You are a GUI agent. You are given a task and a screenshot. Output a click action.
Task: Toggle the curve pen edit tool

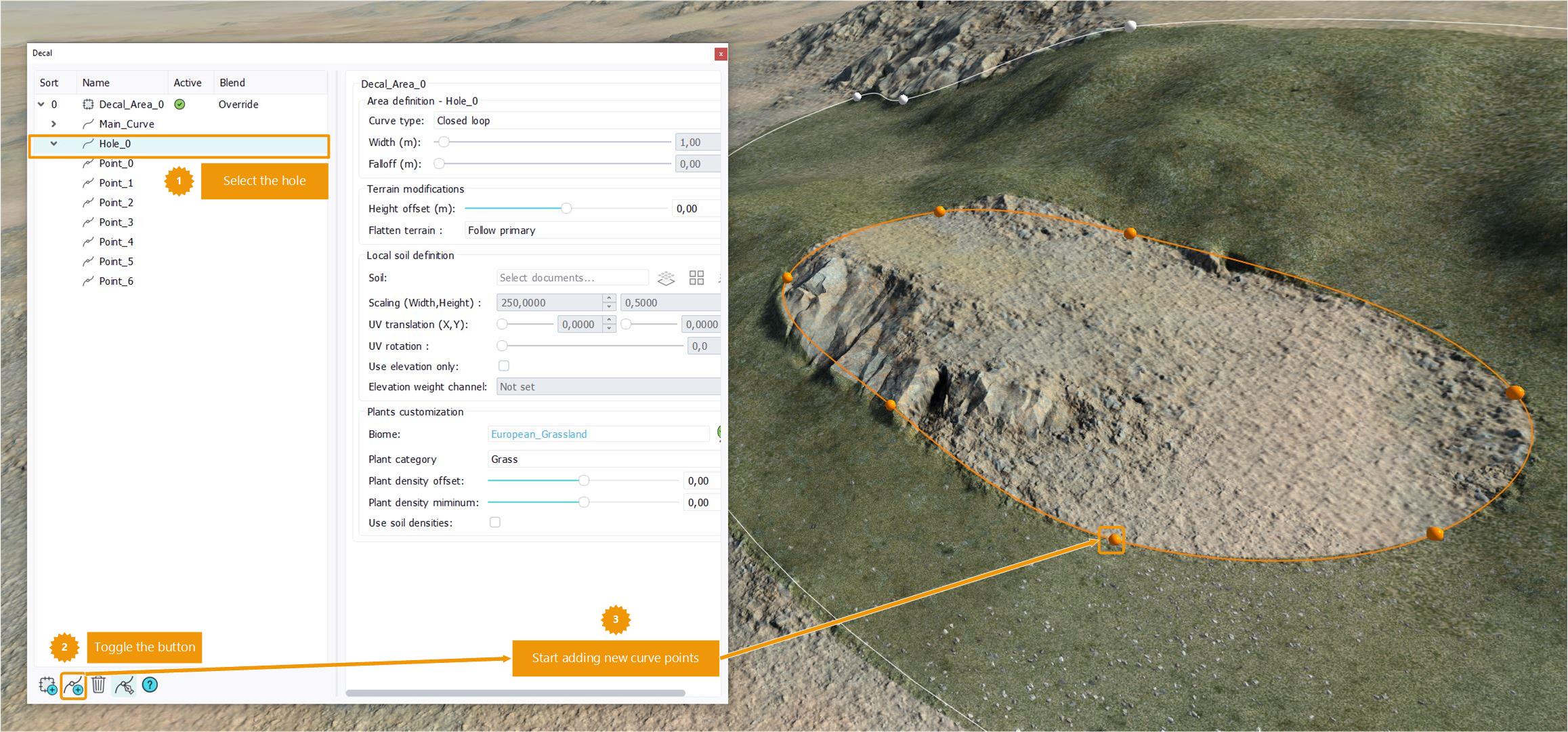click(x=125, y=686)
